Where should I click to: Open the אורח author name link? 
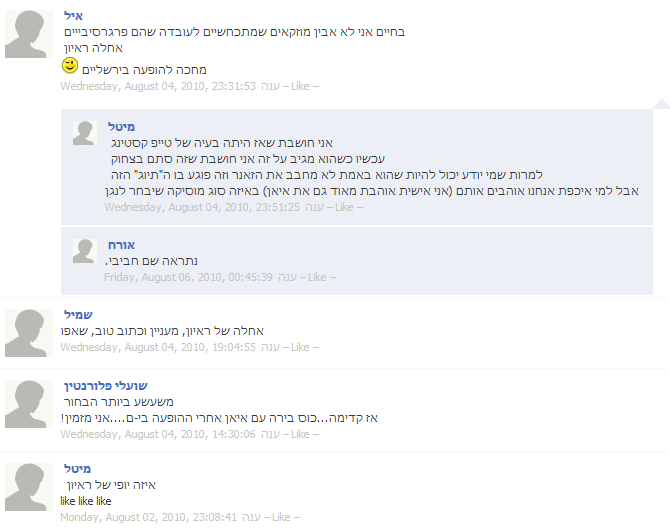coord(121,245)
